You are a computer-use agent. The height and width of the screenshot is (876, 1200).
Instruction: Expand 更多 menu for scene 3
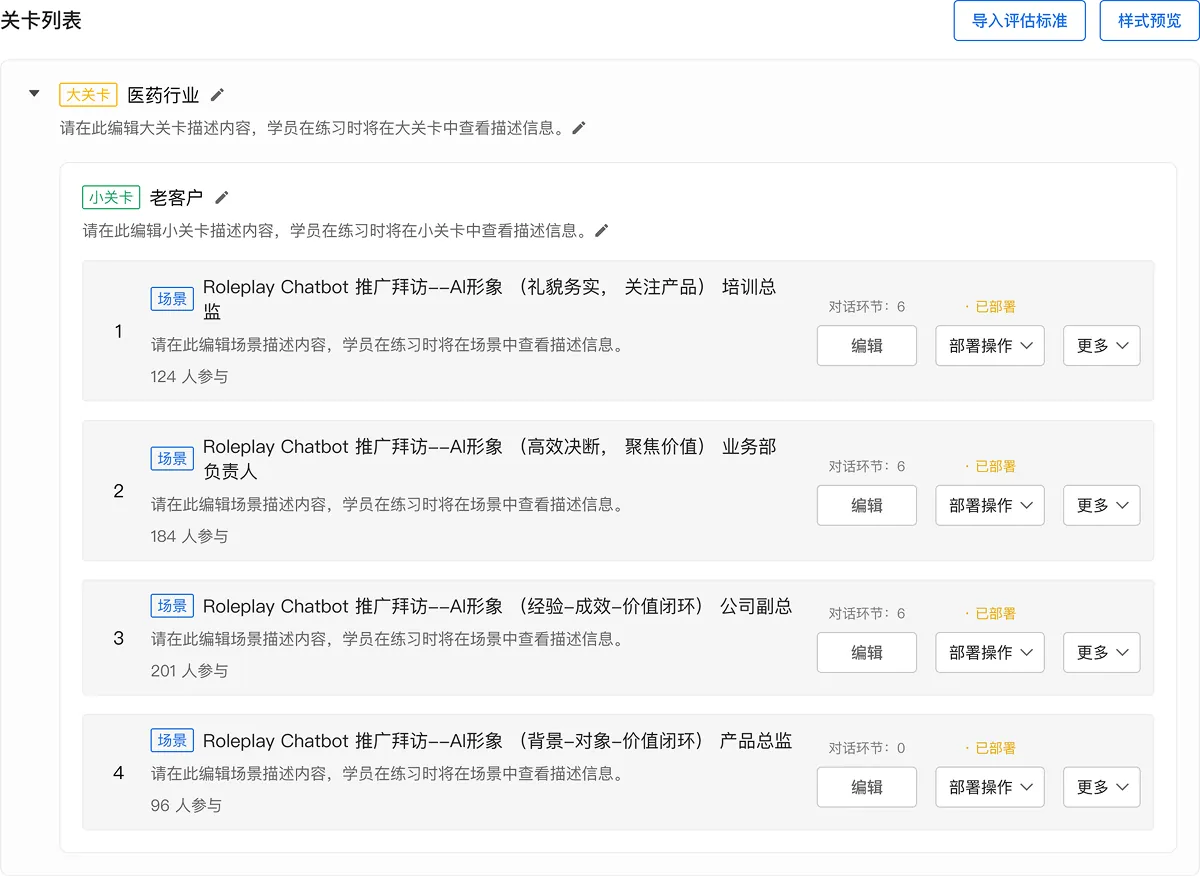1101,653
